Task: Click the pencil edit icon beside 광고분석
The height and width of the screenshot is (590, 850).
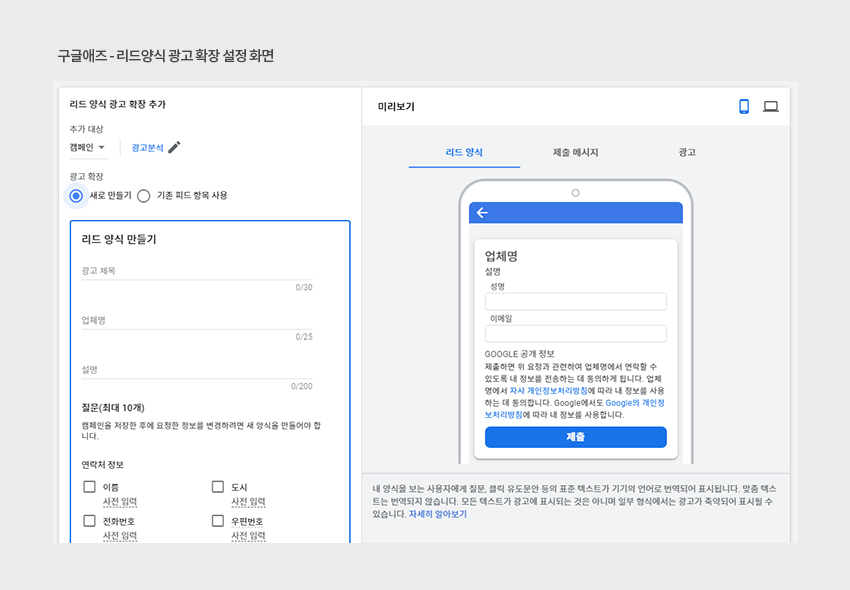Action: coord(174,148)
